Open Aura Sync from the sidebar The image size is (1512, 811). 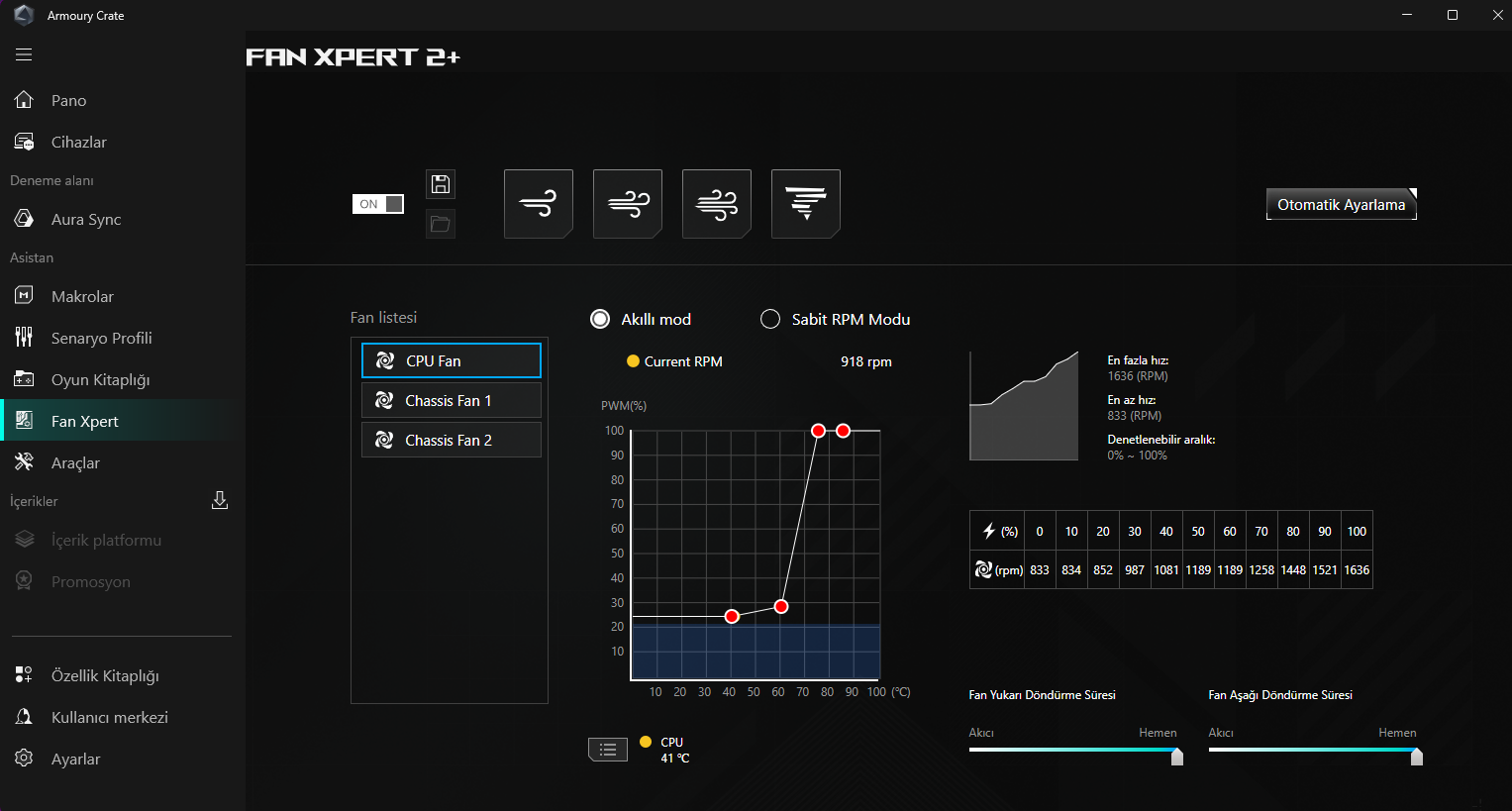[x=123, y=219]
